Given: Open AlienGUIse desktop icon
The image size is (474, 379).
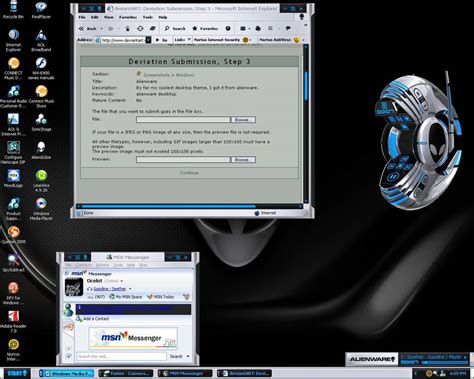Looking at the screenshot, I should click(x=41, y=150).
